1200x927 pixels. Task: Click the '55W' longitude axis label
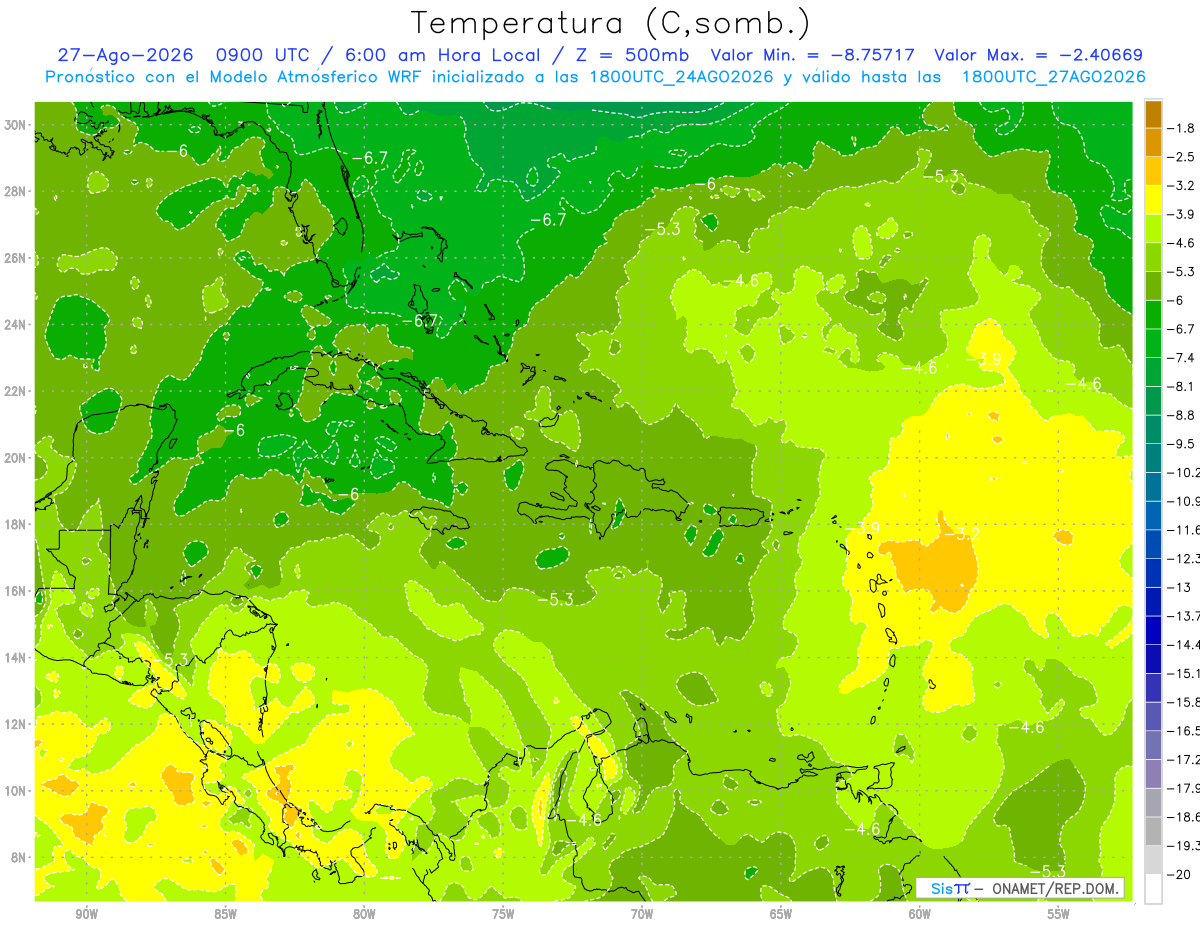(1059, 914)
